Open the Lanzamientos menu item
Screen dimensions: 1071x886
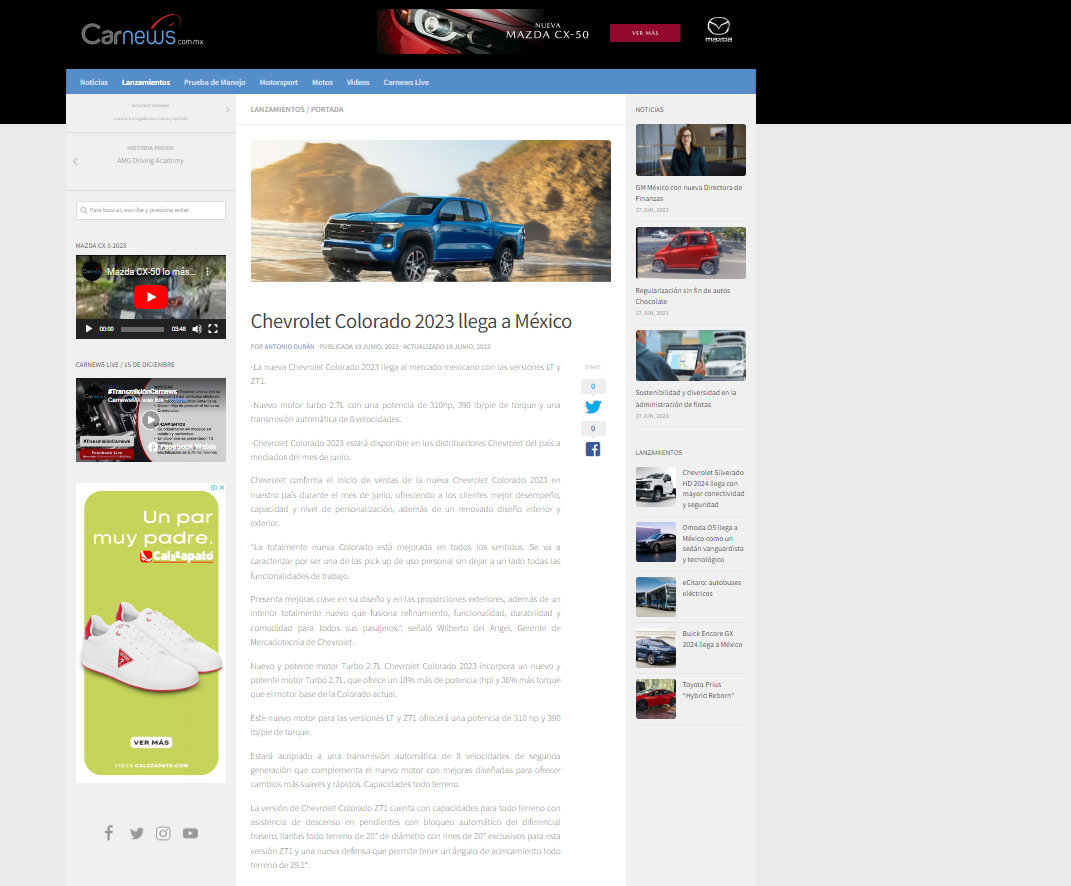145,82
